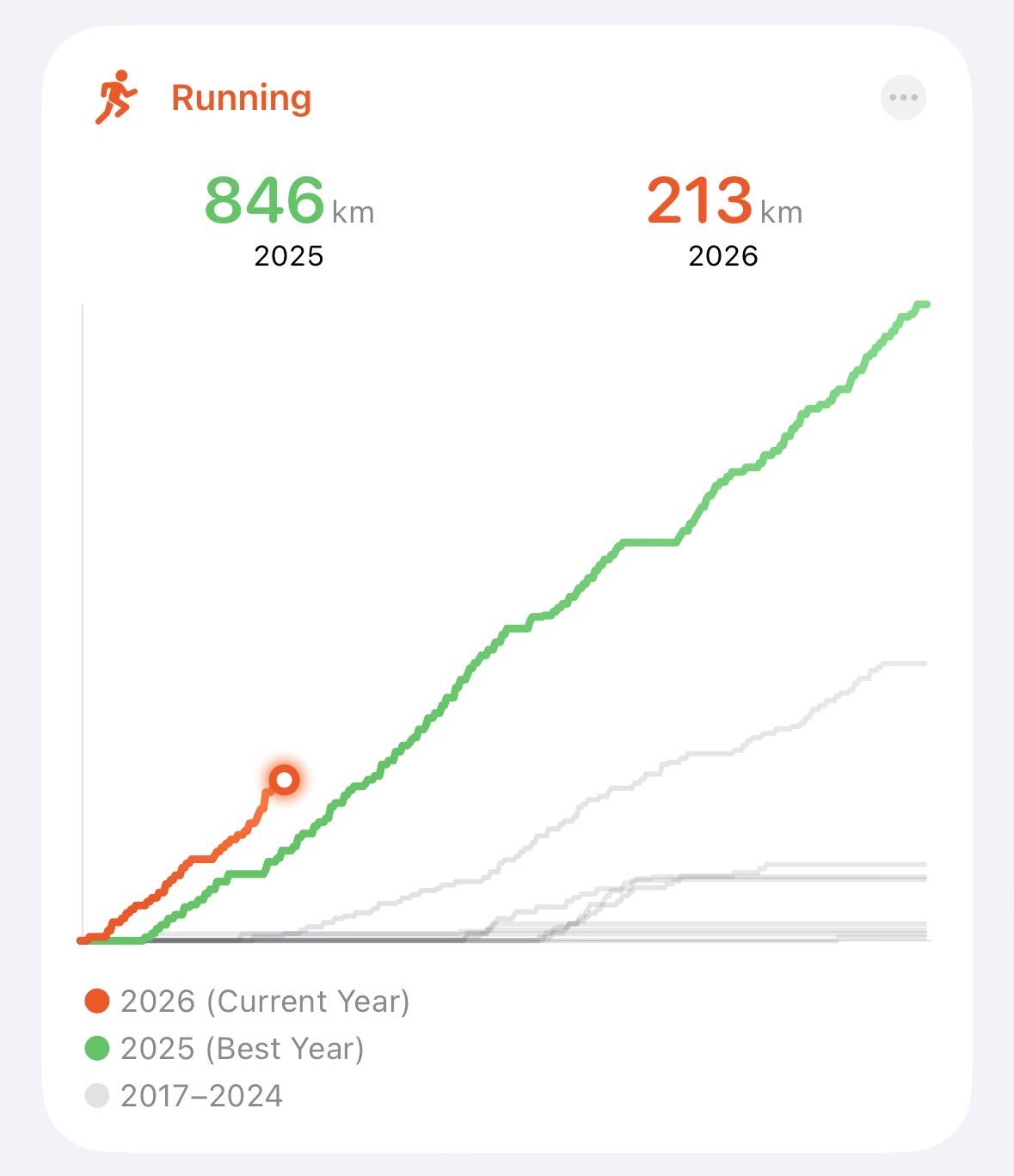
Task: Tap the current-year orange circle marker
Action: click(x=285, y=781)
